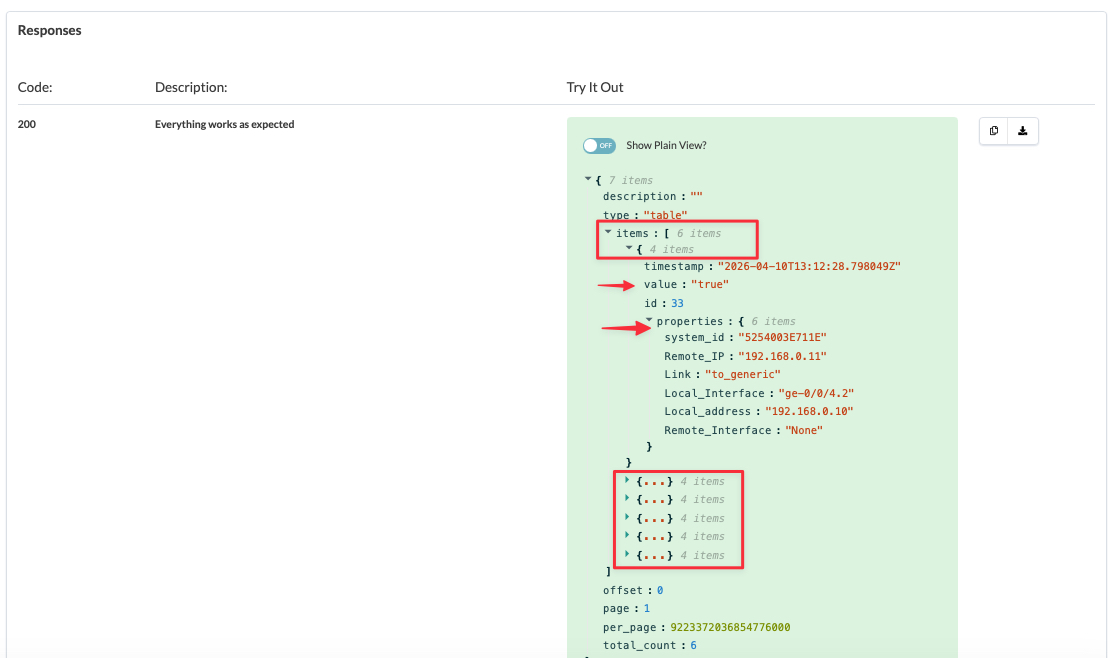Click the 200 response code

(x=27, y=124)
